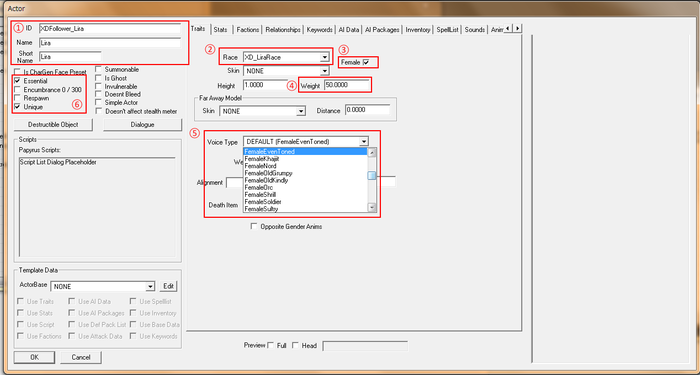This screenshot has width=700, height=375.
Task: Switch to the SpellList tab
Action: (x=448, y=29)
